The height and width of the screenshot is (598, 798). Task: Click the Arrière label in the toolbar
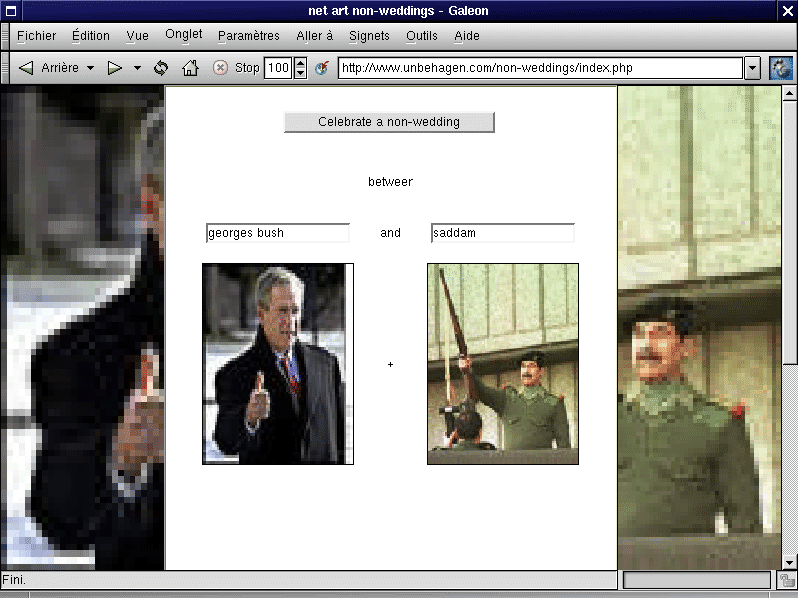click(60, 68)
